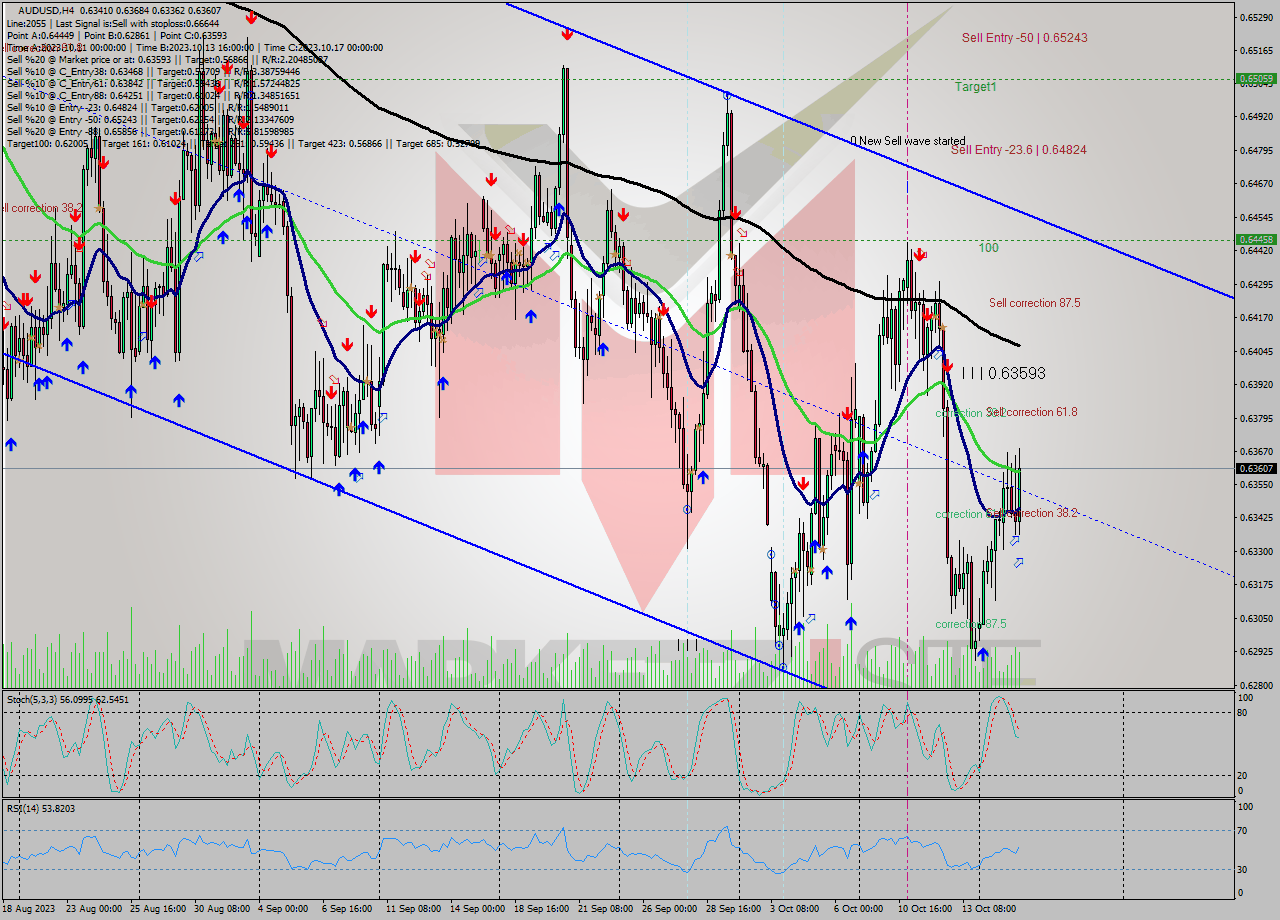Click the Stochastic scale value 20

coord(1241,775)
